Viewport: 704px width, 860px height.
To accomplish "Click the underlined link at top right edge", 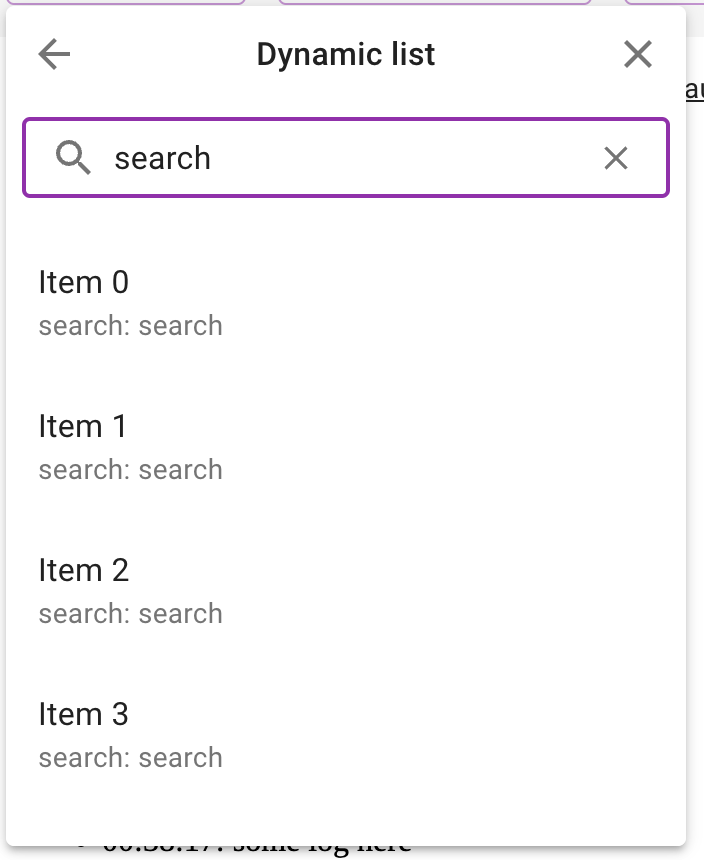I will click(x=694, y=88).
